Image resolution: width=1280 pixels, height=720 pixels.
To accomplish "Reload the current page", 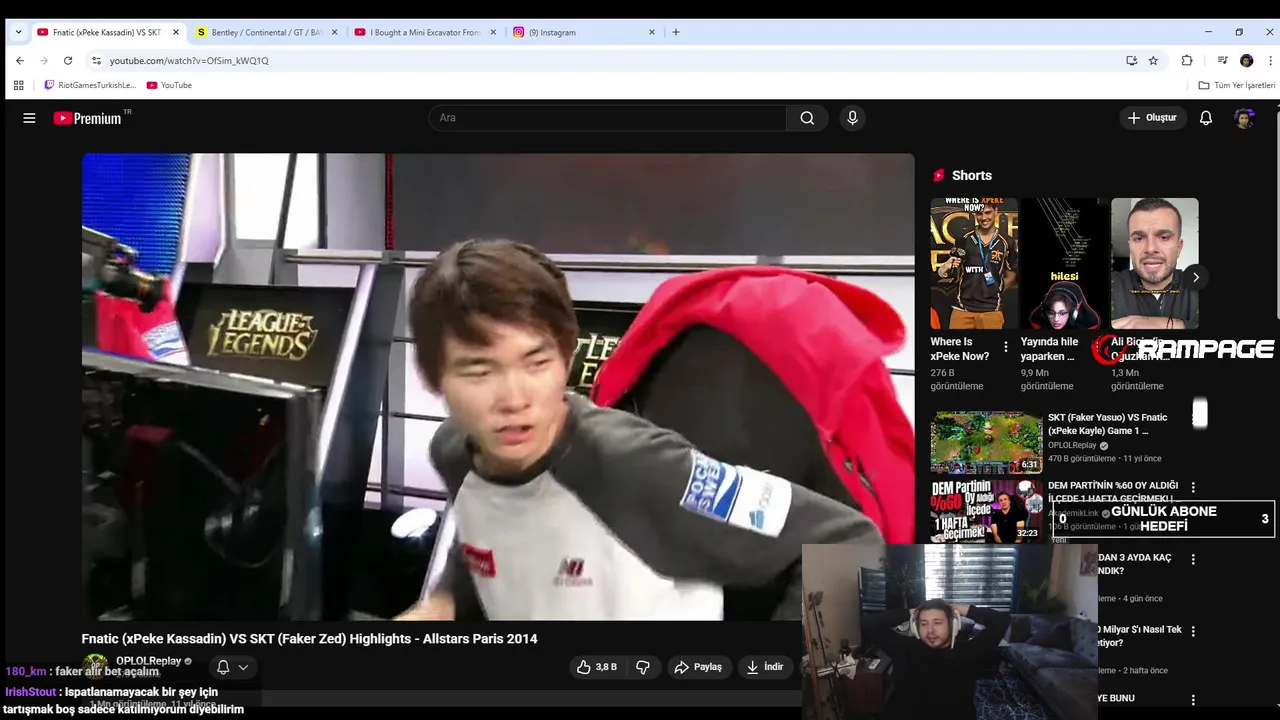I will click(x=68, y=60).
